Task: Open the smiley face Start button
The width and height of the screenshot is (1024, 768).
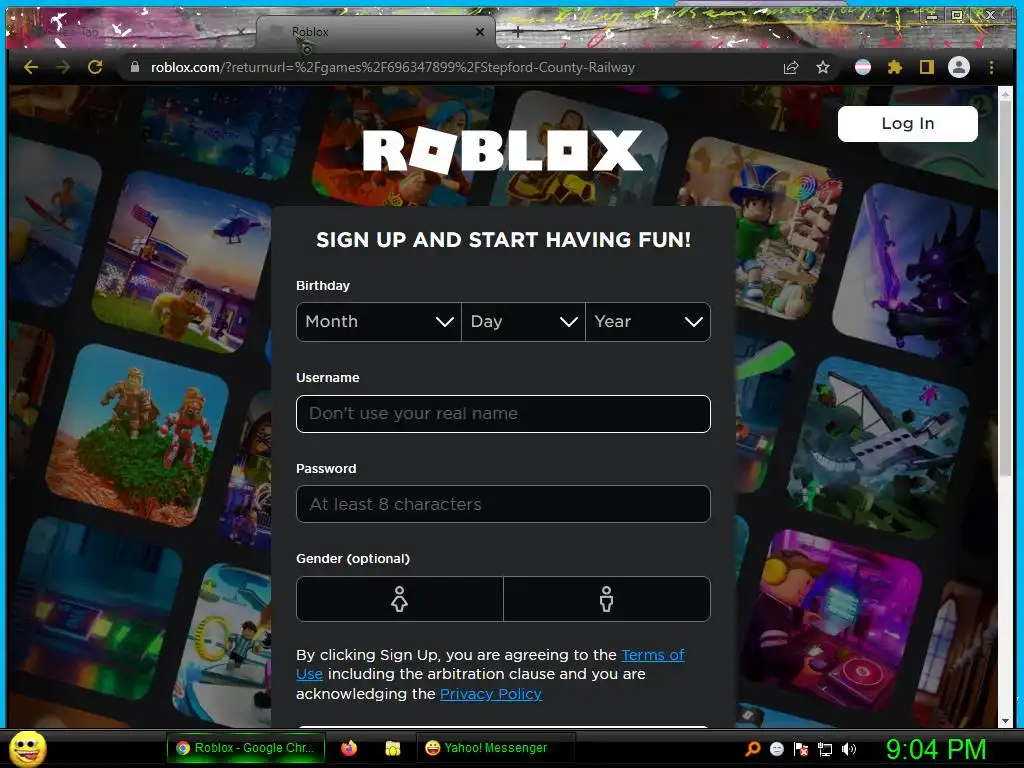Action: click(x=28, y=748)
